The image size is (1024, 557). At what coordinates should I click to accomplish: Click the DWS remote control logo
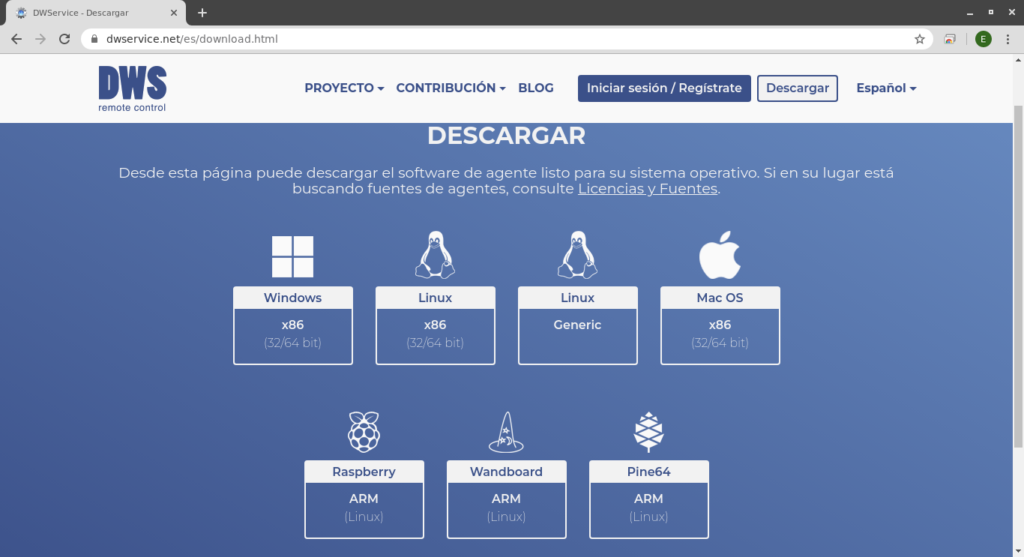[x=133, y=88]
